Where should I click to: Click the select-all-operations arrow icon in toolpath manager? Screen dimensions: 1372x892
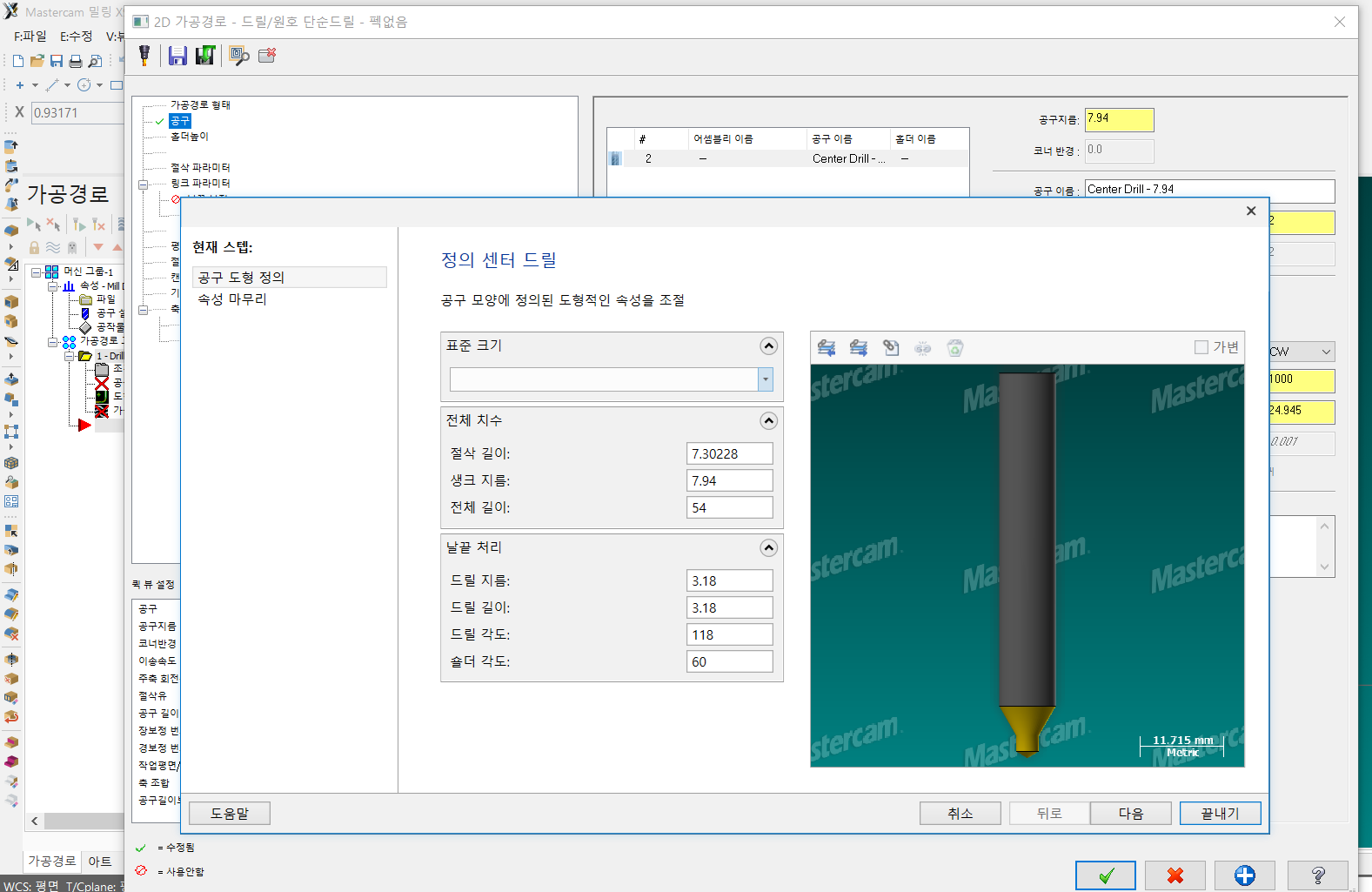click(x=34, y=225)
